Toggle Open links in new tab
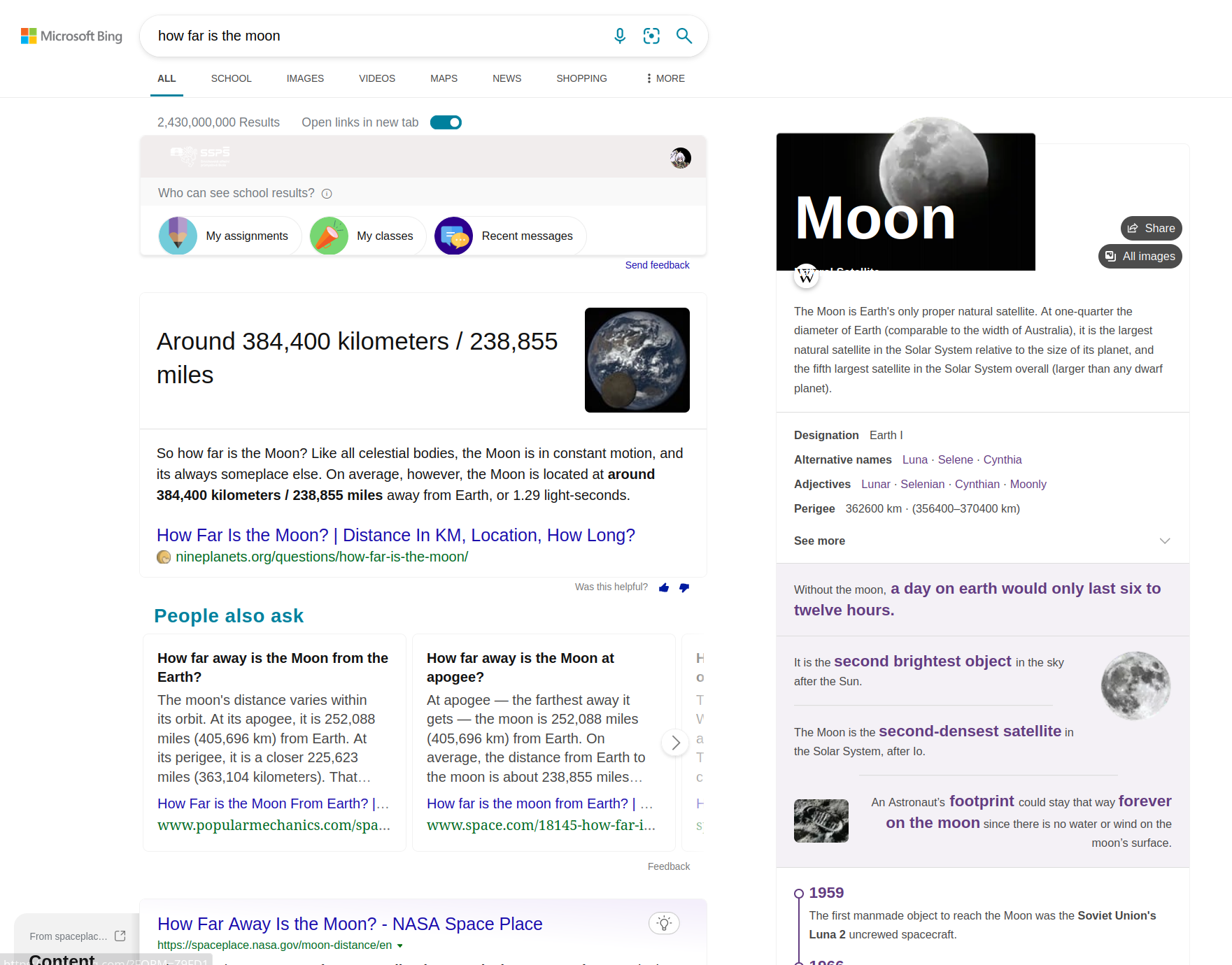 pyautogui.click(x=446, y=122)
